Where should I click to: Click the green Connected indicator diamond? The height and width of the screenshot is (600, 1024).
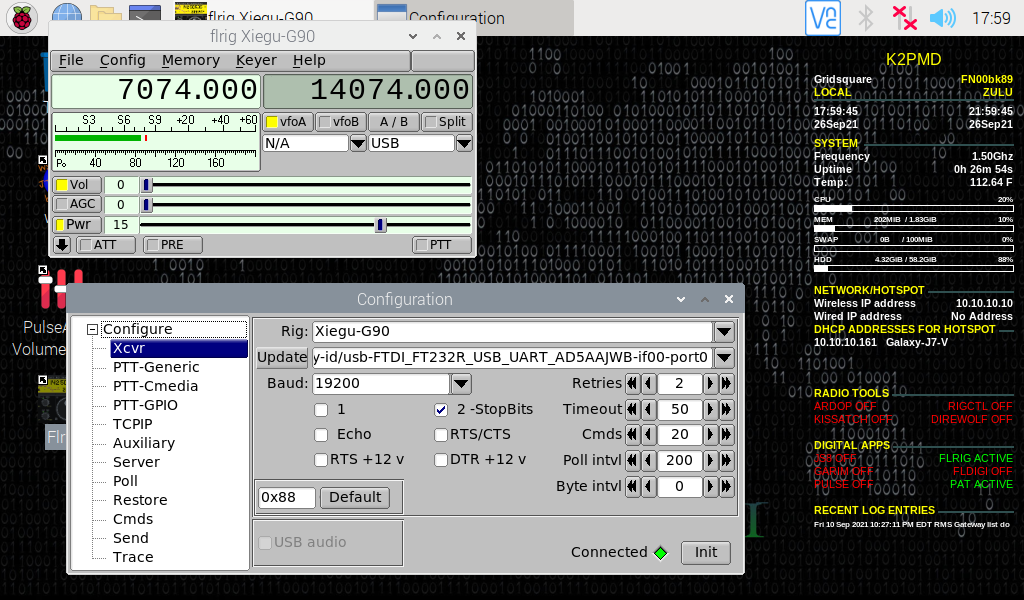tap(662, 552)
